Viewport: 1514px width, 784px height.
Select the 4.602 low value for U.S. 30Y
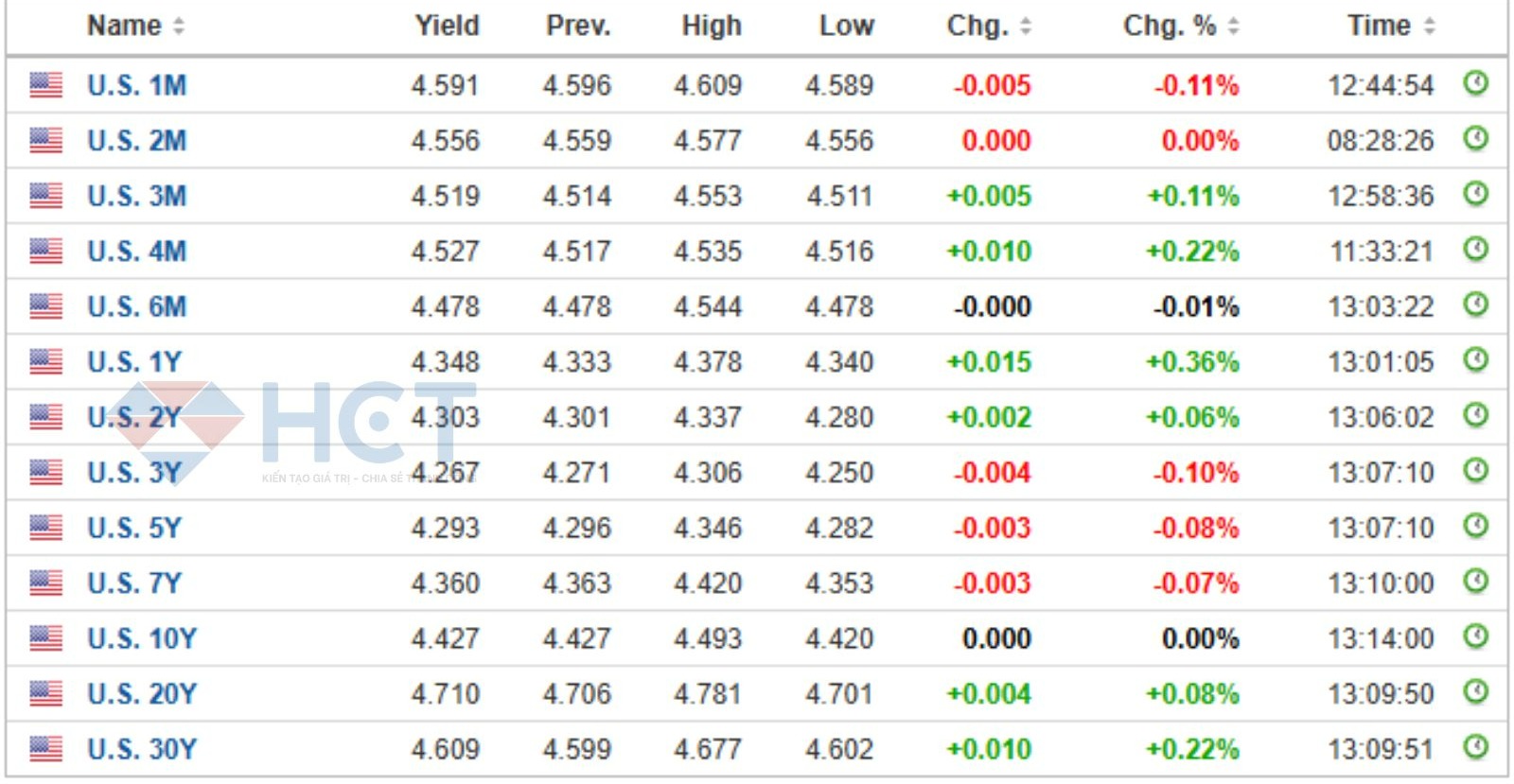pos(839,749)
